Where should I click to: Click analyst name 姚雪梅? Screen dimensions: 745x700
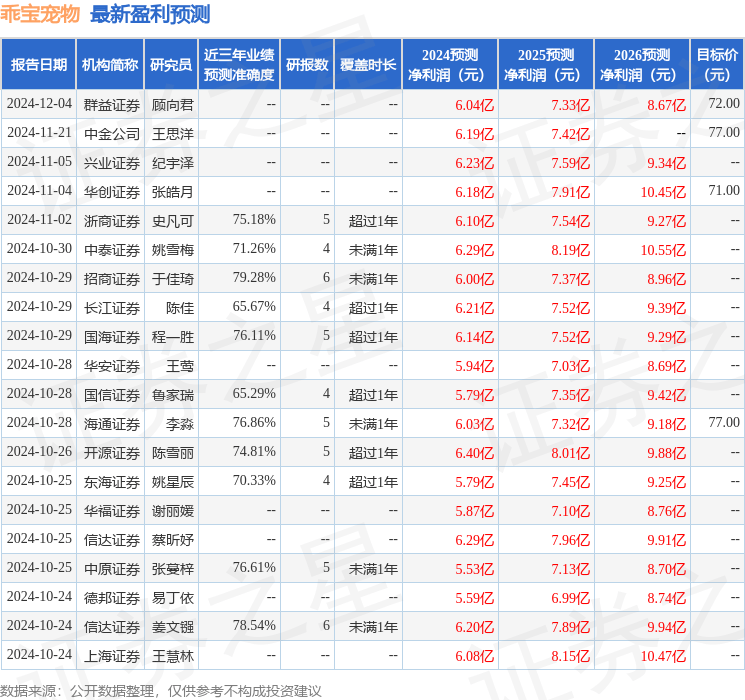[173, 249]
